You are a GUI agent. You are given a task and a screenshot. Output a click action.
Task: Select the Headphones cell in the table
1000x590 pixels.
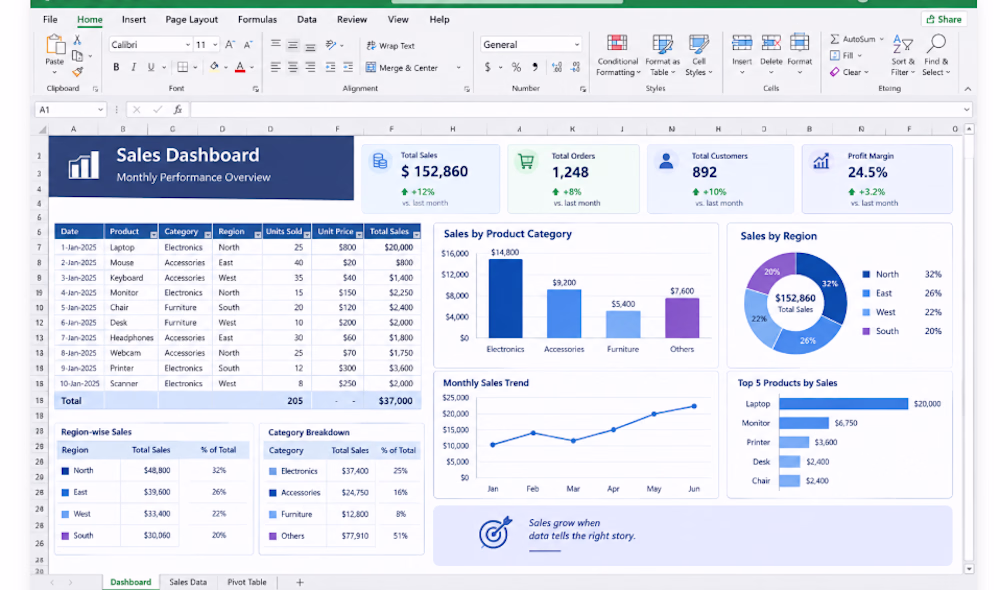[x=131, y=337]
